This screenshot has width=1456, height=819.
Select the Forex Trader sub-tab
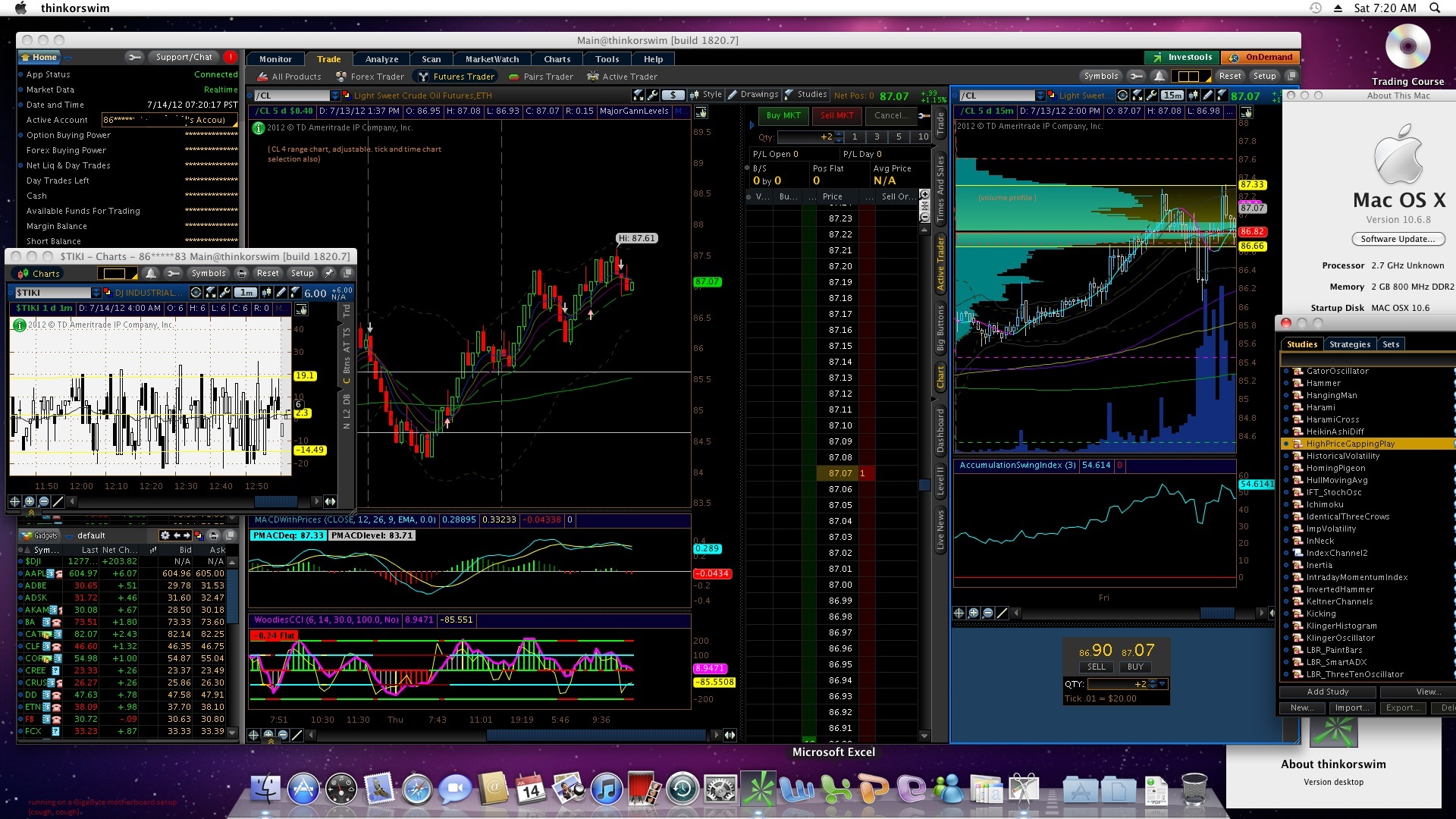tap(370, 77)
